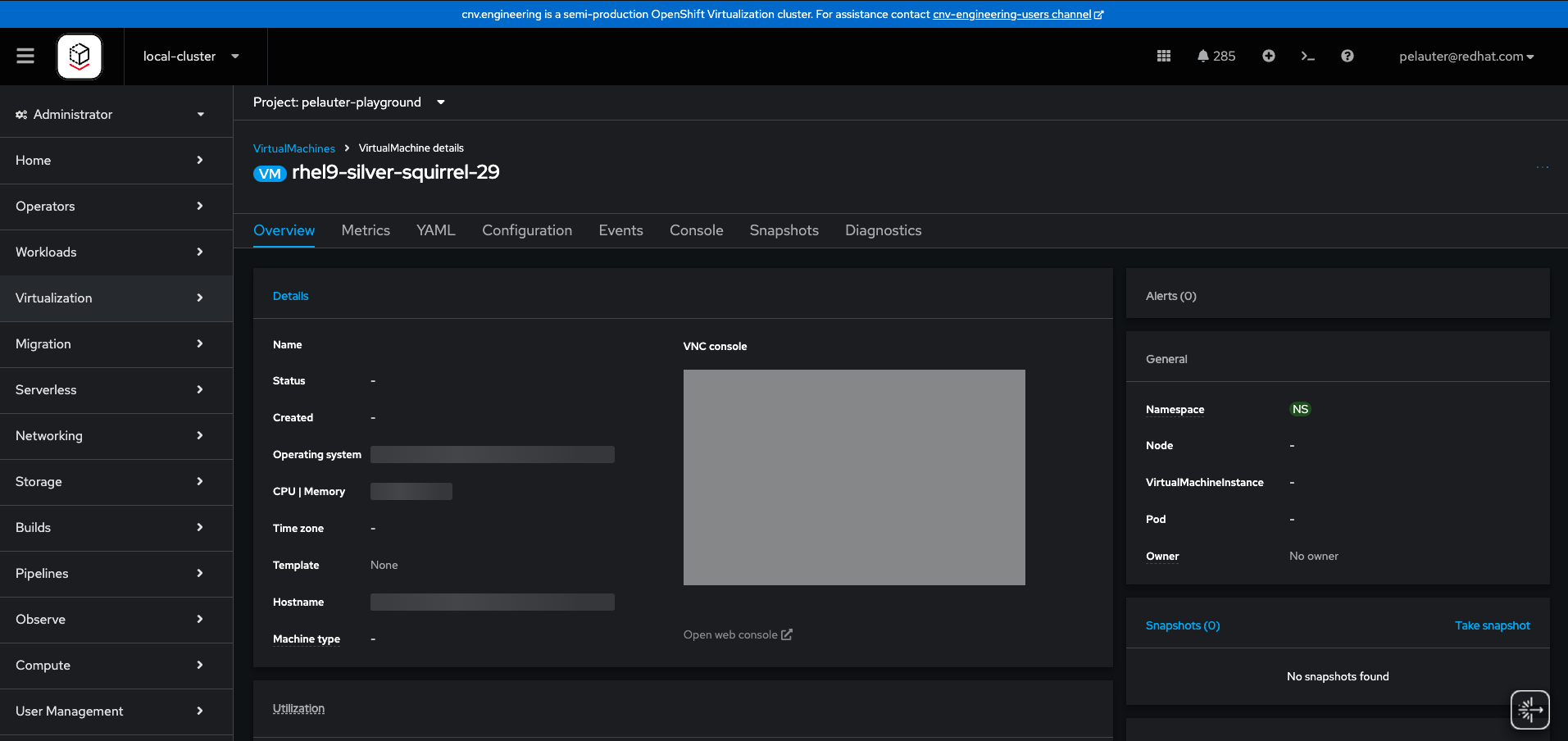
Task: Open the command line terminal icon
Action: (1308, 56)
